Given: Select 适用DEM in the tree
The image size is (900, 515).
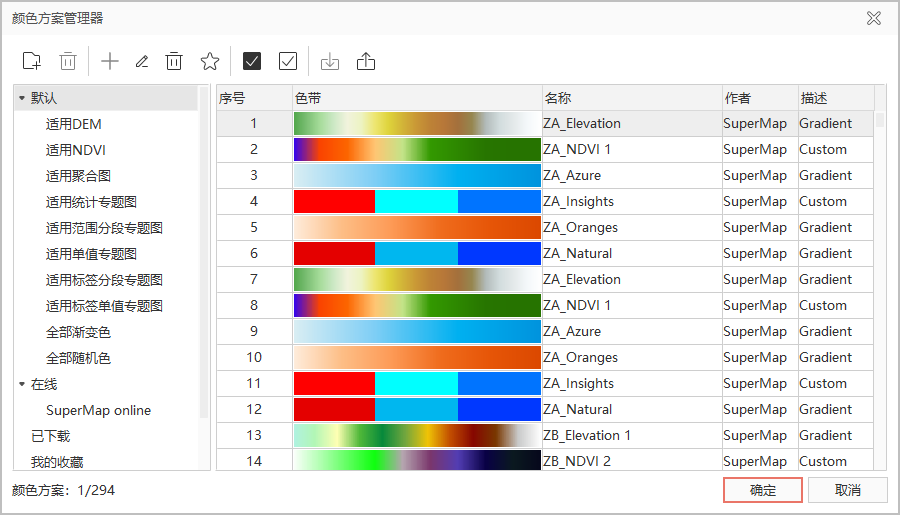Looking at the screenshot, I should (x=73, y=124).
